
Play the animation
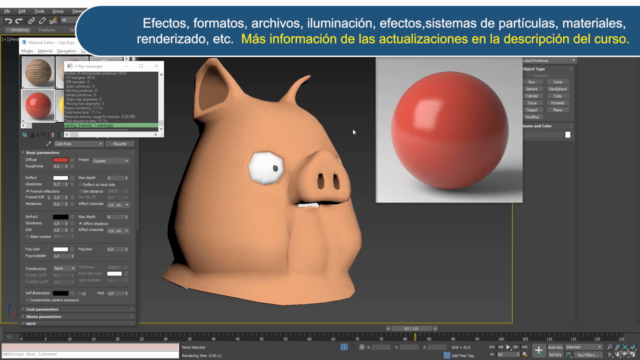click(508, 347)
